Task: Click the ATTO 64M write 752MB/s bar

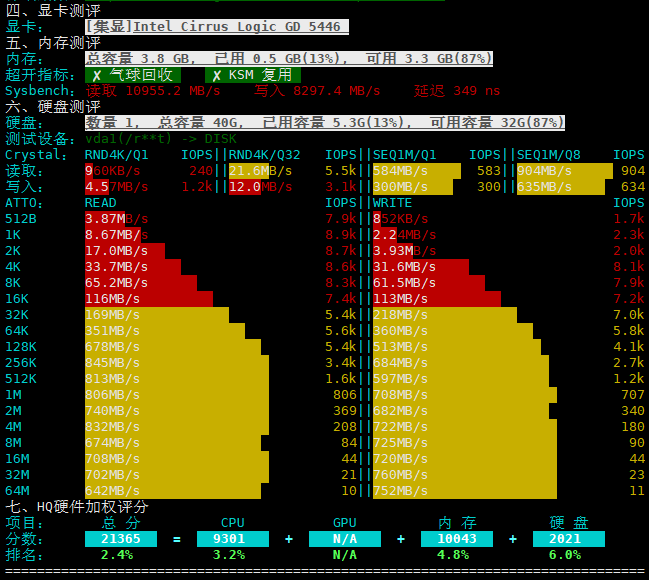Action: (465, 491)
